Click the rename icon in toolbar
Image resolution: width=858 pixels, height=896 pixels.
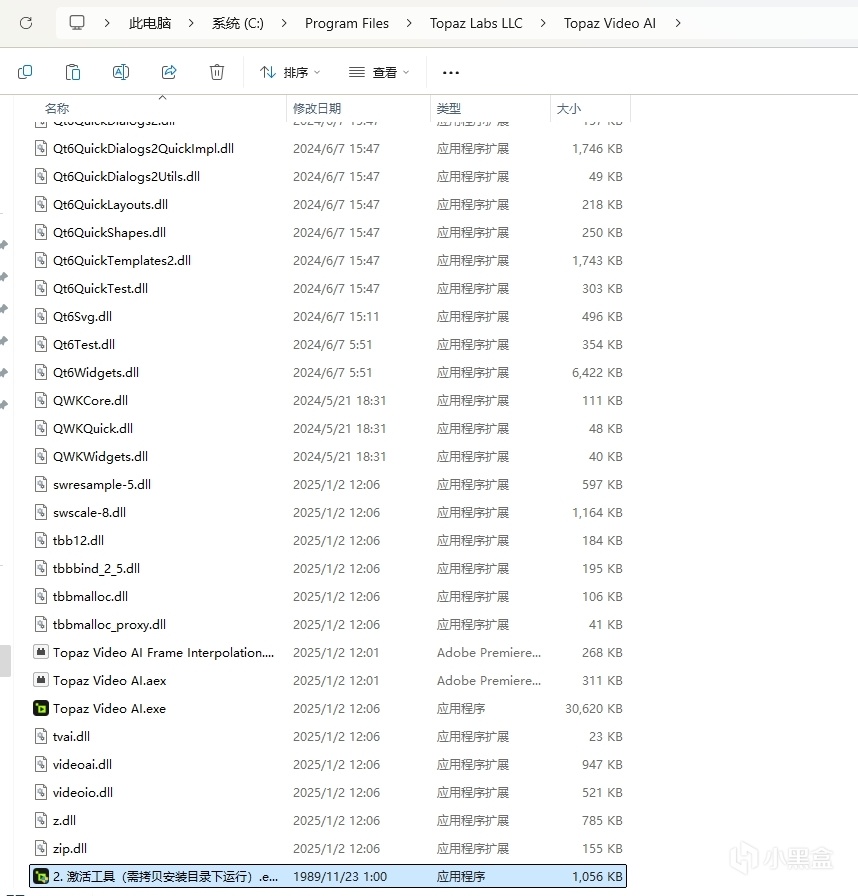click(x=121, y=72)
